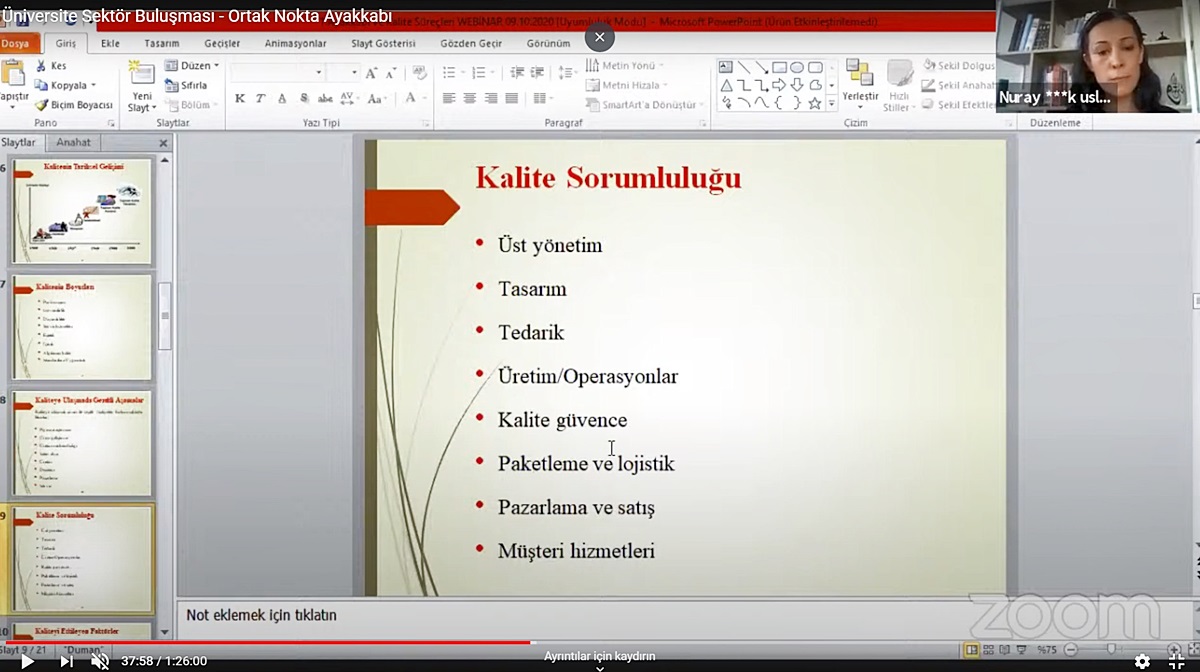Open font color dropdown arrow

[424, 98]
